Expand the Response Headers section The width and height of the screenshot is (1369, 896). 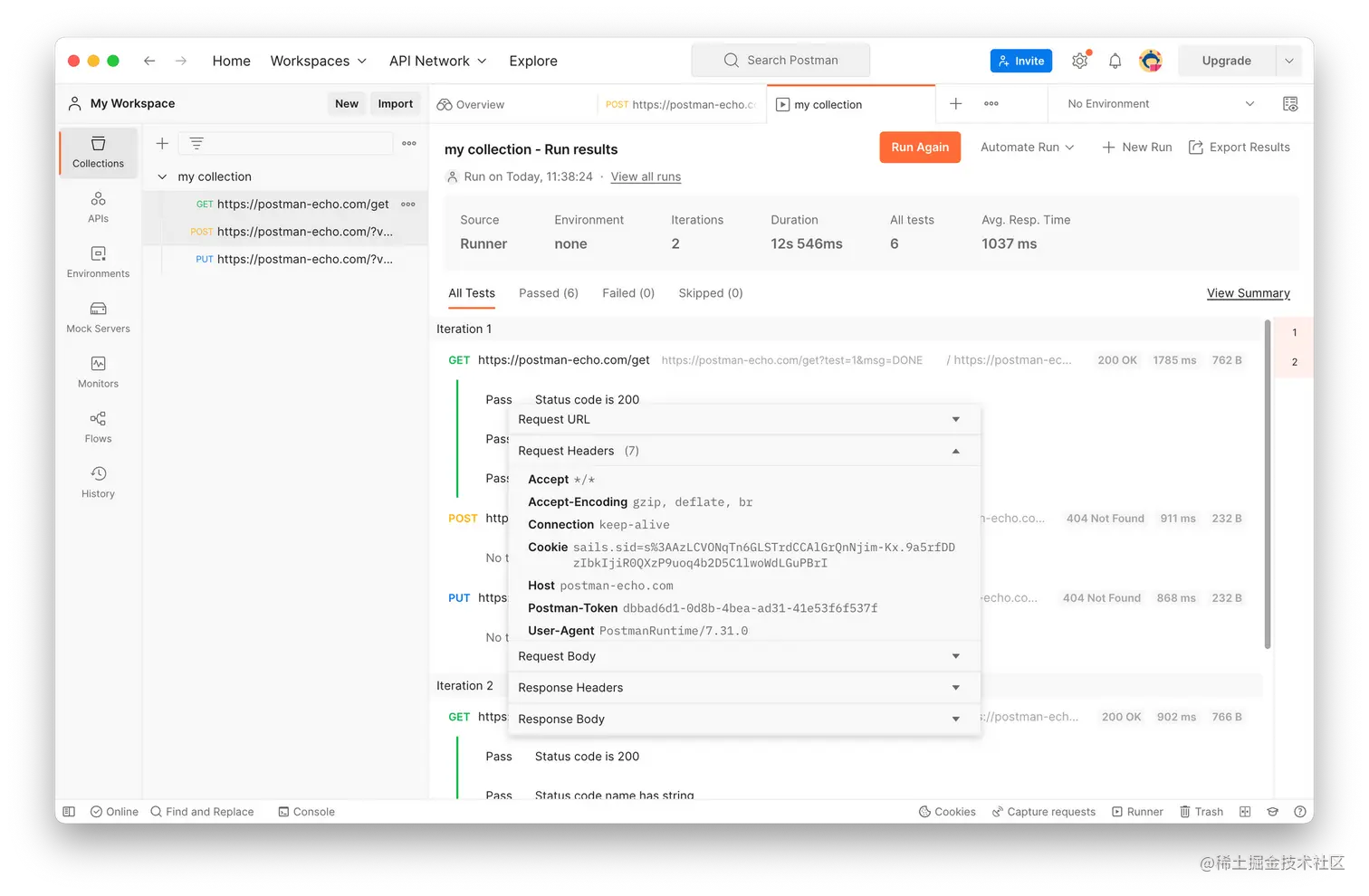(x=744, y=688)
